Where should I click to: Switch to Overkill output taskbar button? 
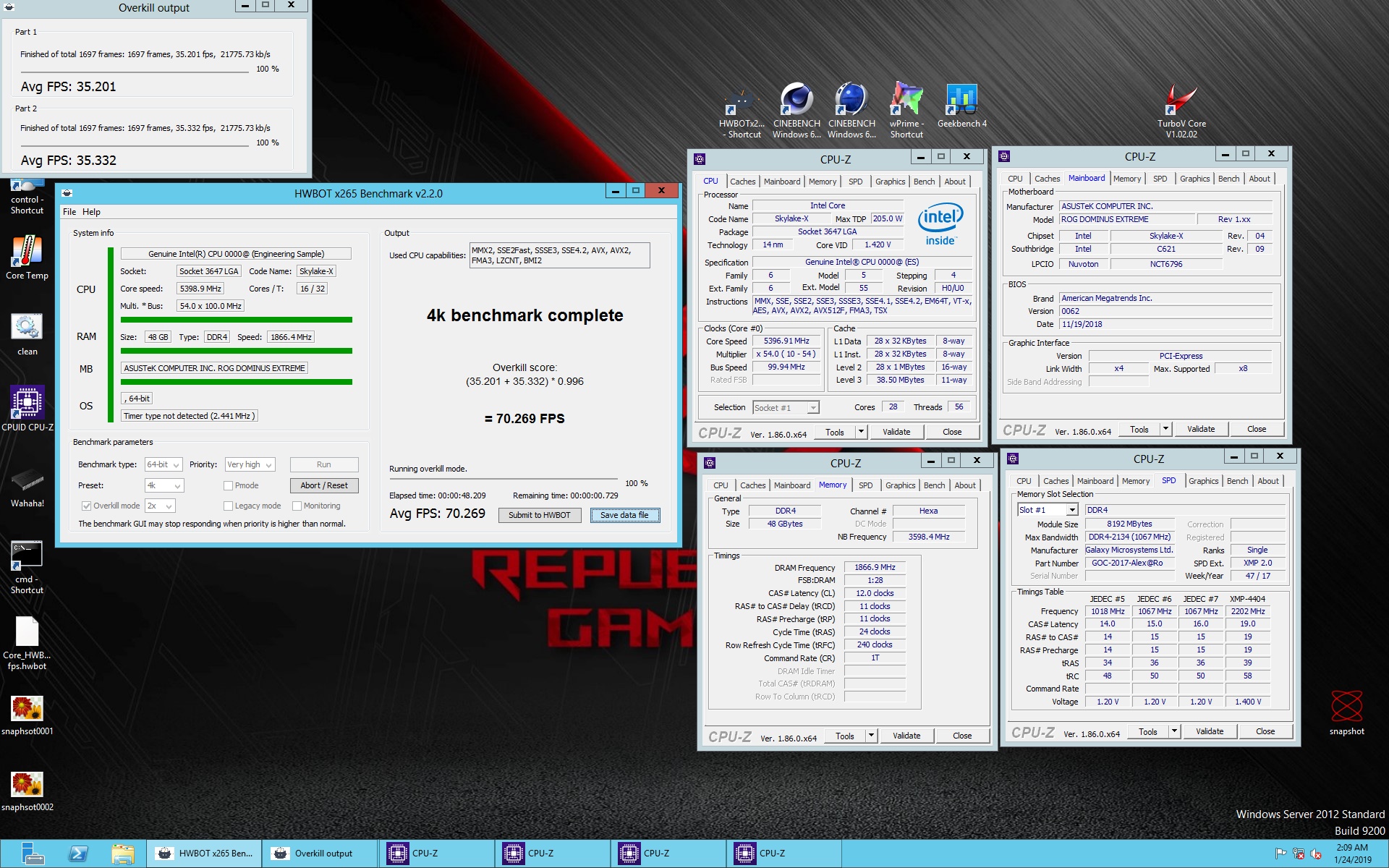tap(320, 854)
